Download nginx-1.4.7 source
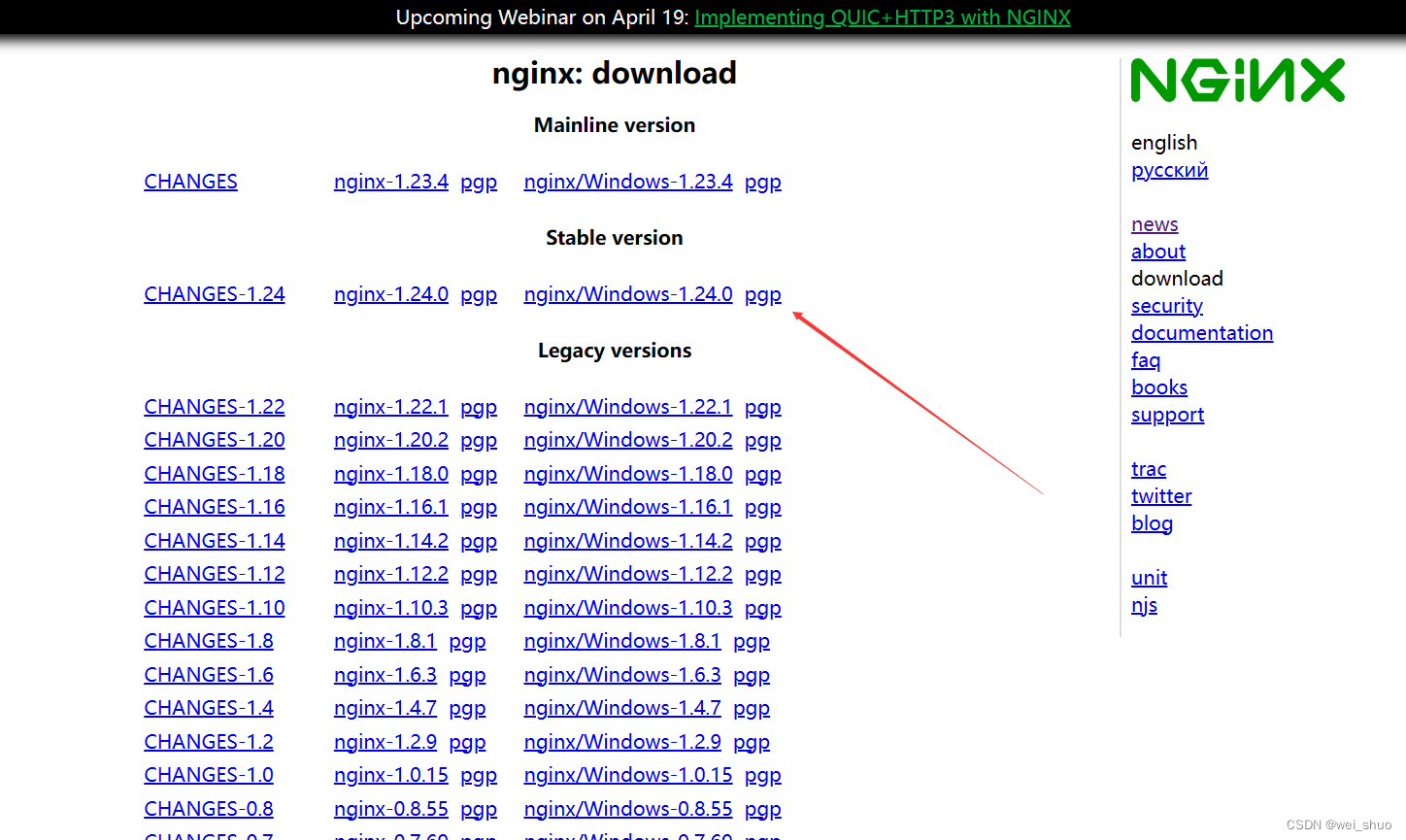The image size is (1406, 840). (385, 708)
